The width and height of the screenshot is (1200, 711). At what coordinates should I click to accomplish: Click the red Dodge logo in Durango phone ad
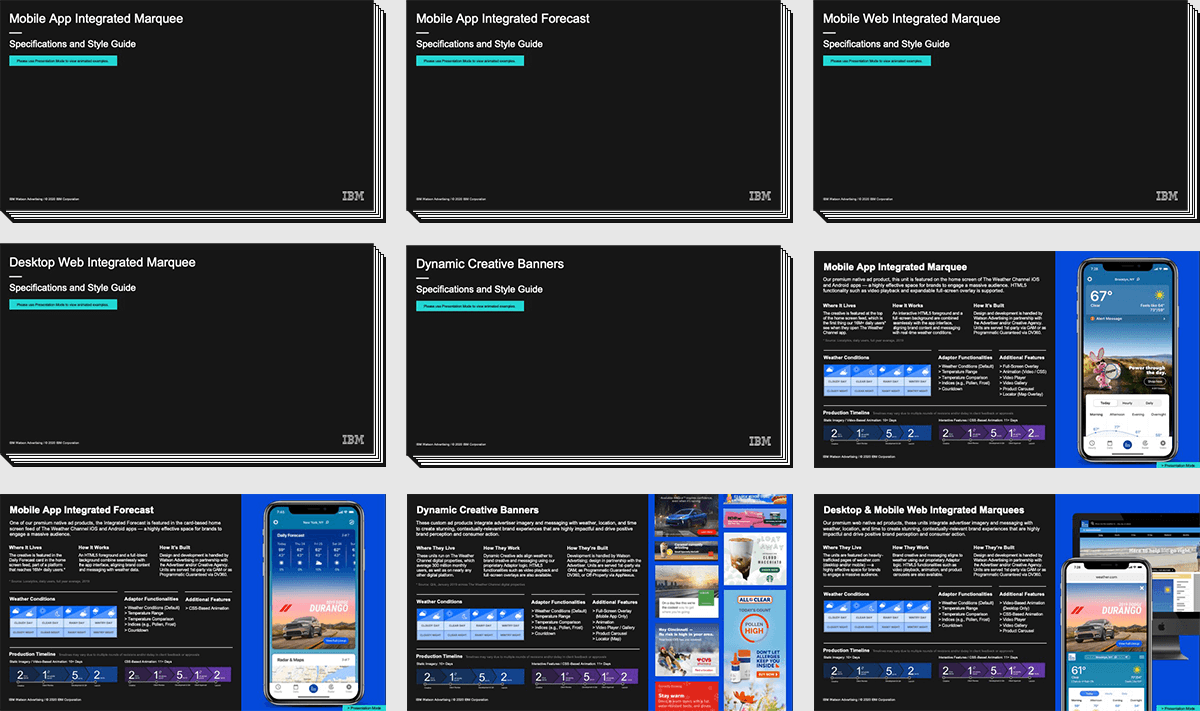286,607
